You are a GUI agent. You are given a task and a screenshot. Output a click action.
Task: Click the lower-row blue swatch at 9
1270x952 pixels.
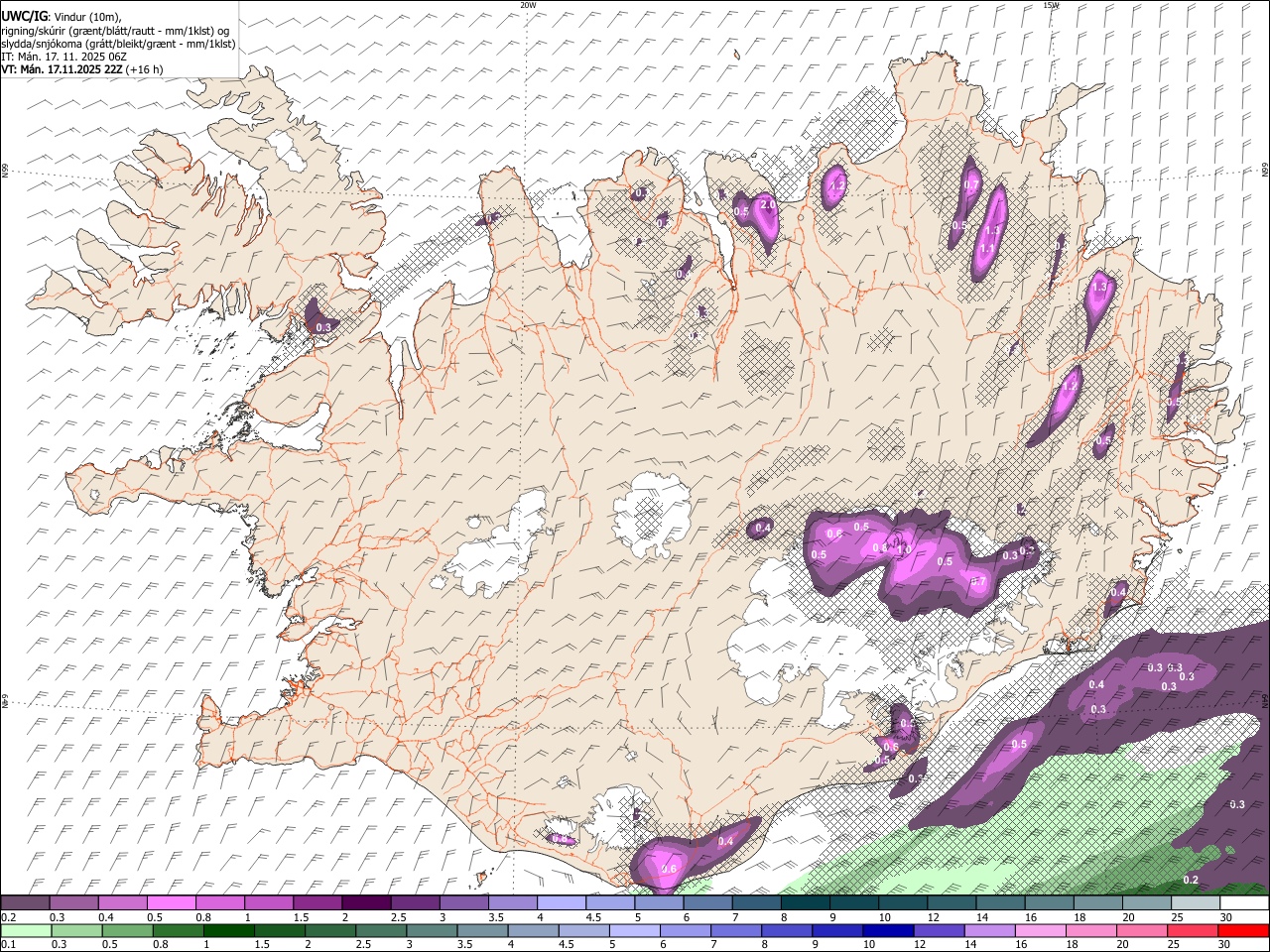click(837, 930)
